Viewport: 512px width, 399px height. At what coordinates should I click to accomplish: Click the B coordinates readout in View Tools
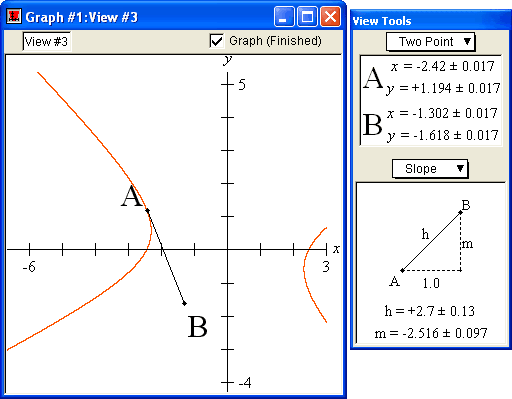click(x=431, y=124)
